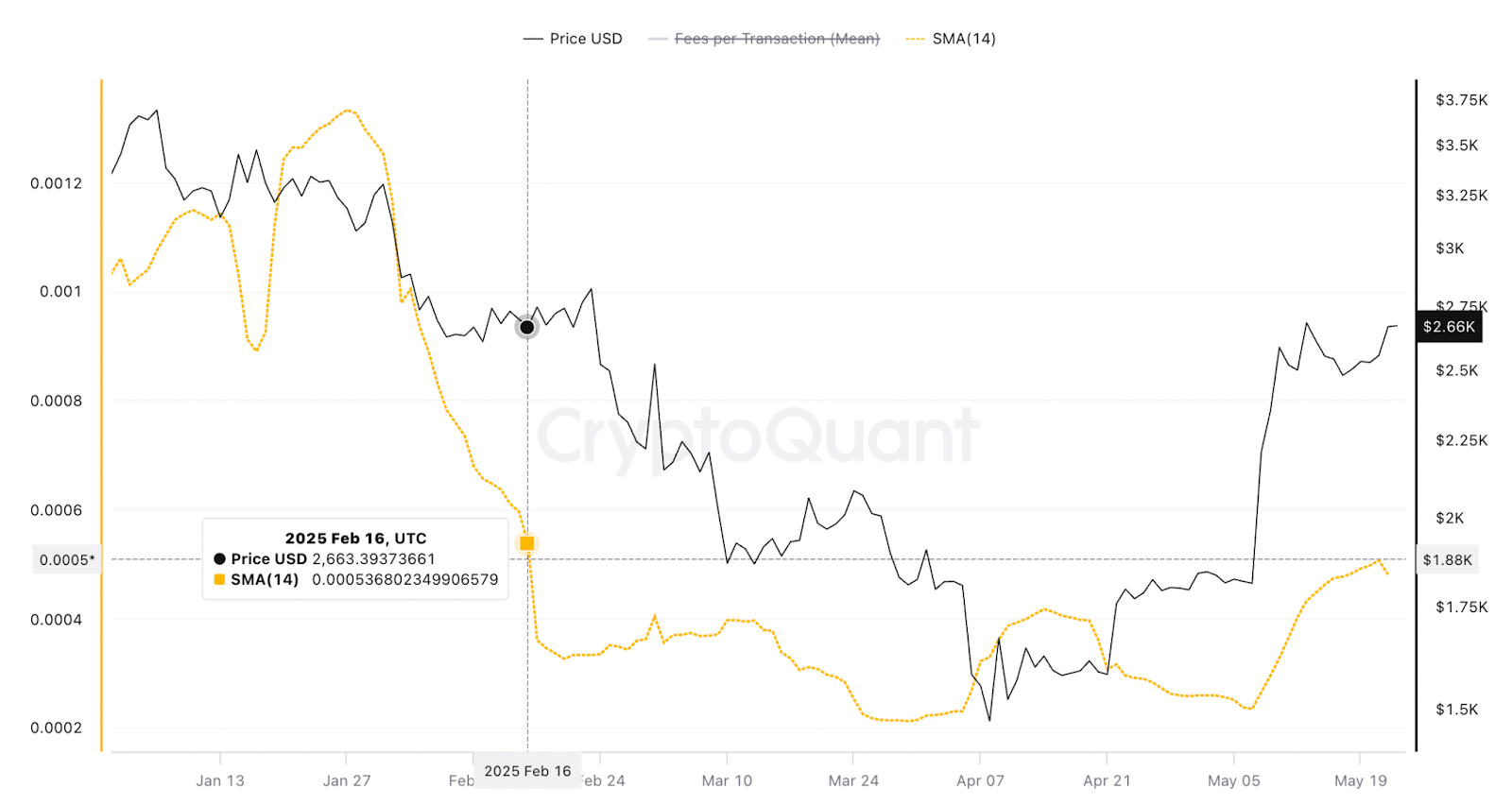Select the Mar 10 x-axis date tick
This screenshot has width=1512, height=805.
point(727,780)
